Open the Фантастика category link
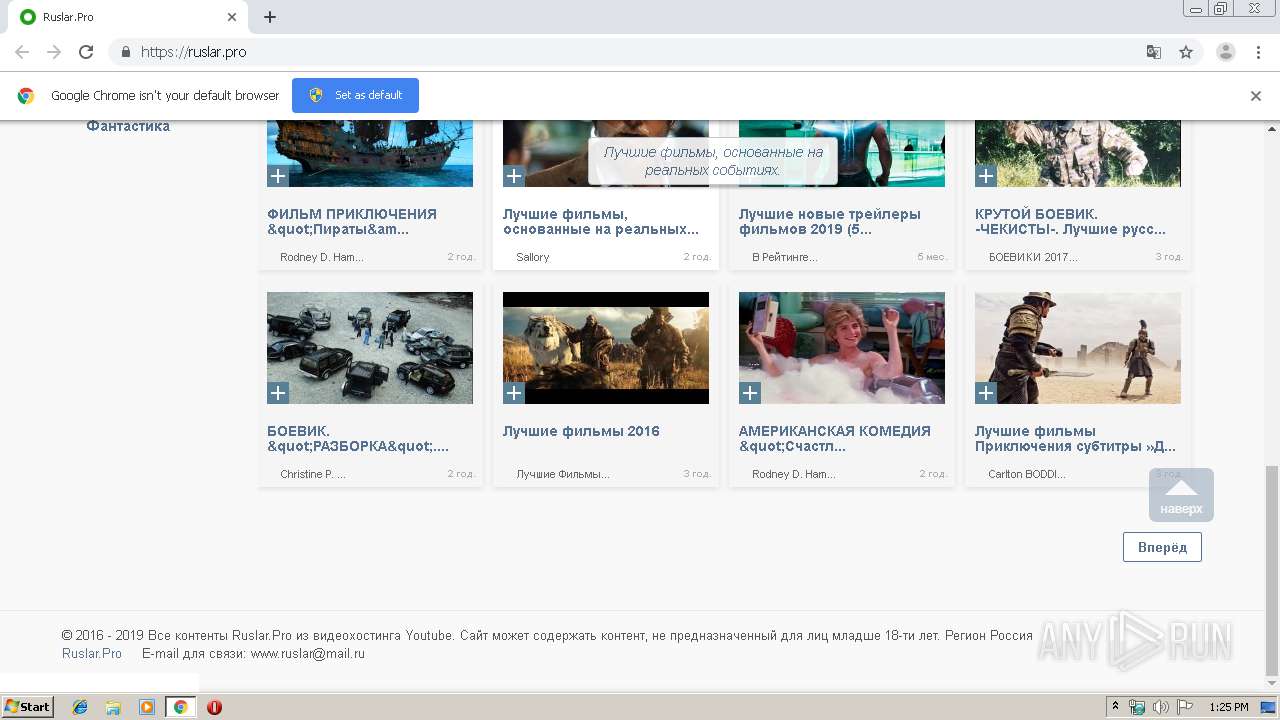The height and width of the screenshot is (720, 1280). (128, 126)
